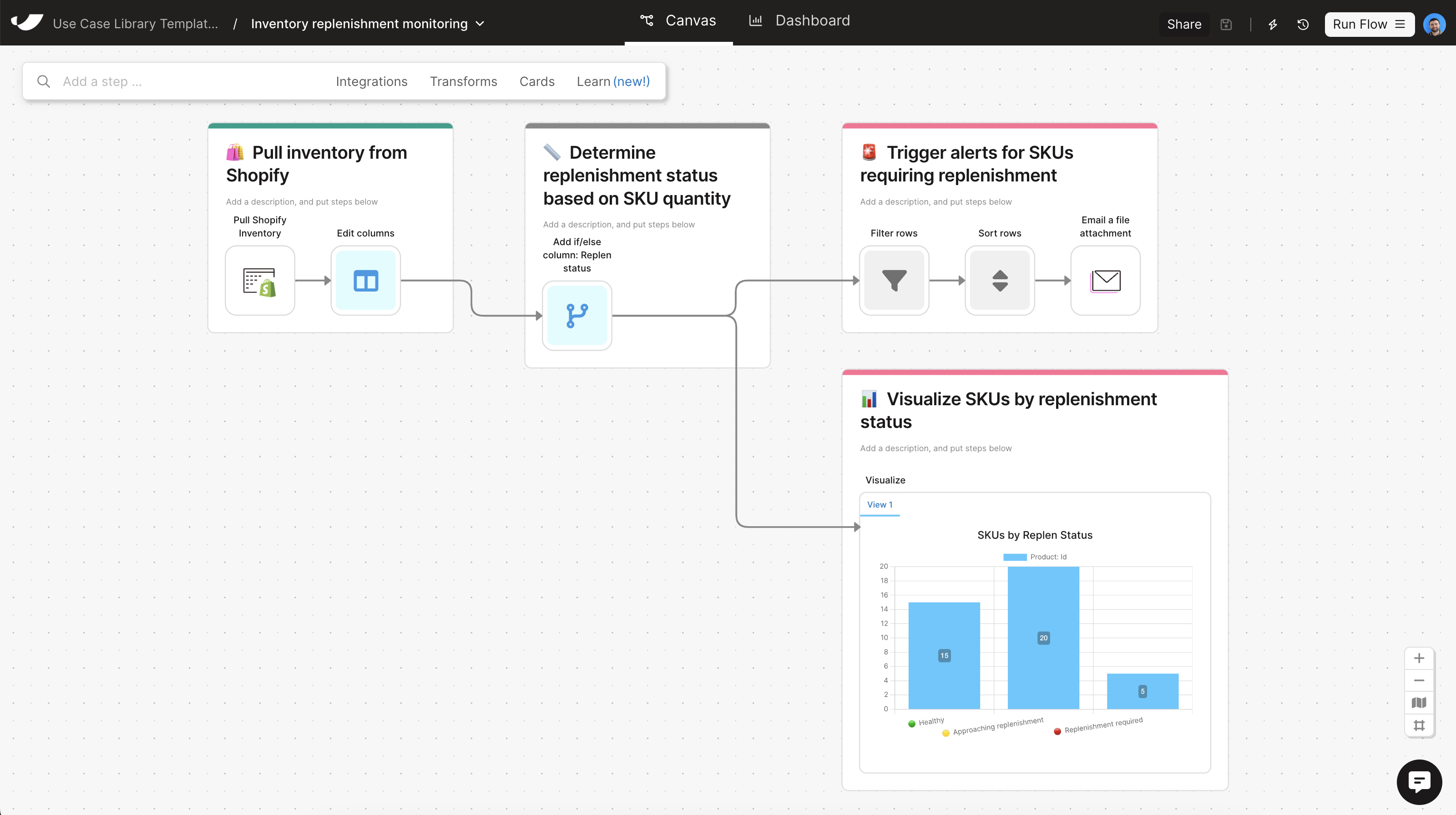Screen dimensions: 1456x815
Task: Edit the description under Determine replenishment card
Action: click(x=619, y=224)
